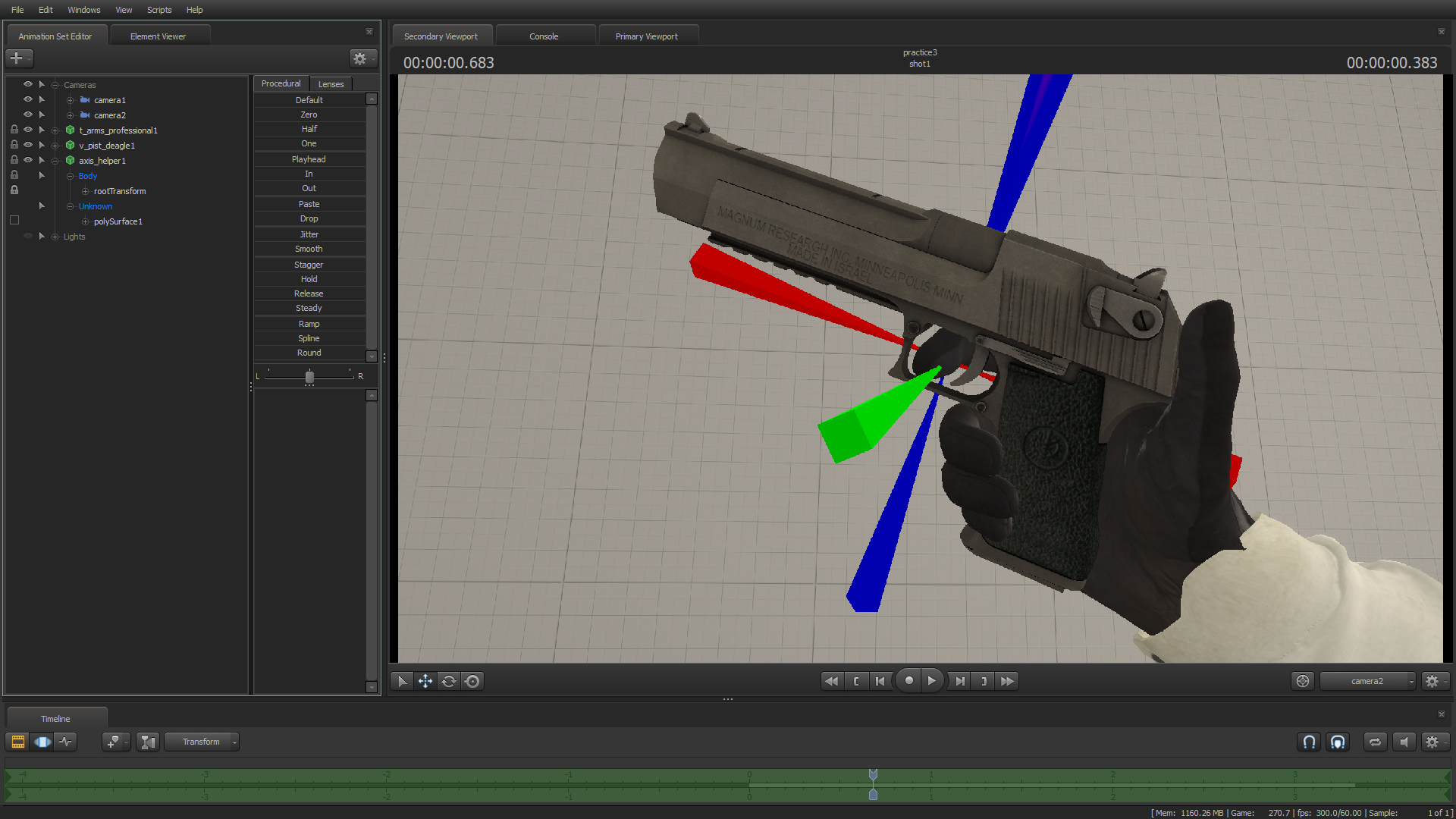Image resolution: width=1456 pixels, height=819 pixels.
Task: Apply the Smooth procedural preset
Action: pyautogui.click(x=309, y=249)
